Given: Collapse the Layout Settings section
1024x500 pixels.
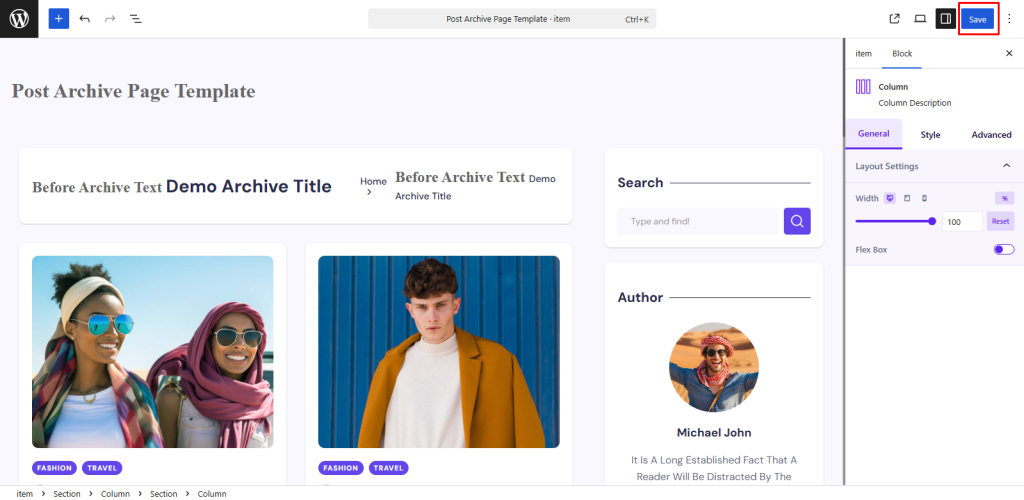Looking at the screenshot, I should (1006, 166).
